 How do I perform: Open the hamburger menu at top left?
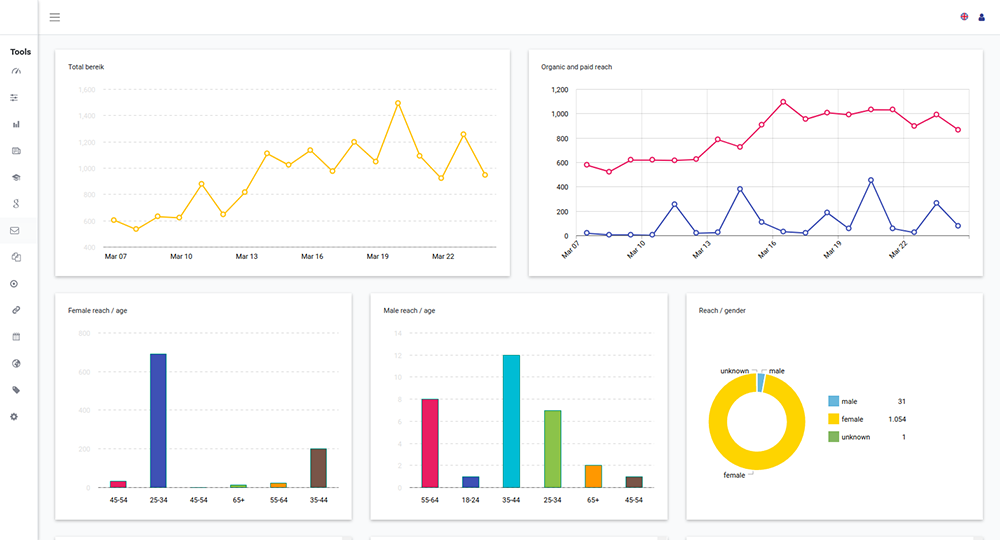click(x=54, y=17)
